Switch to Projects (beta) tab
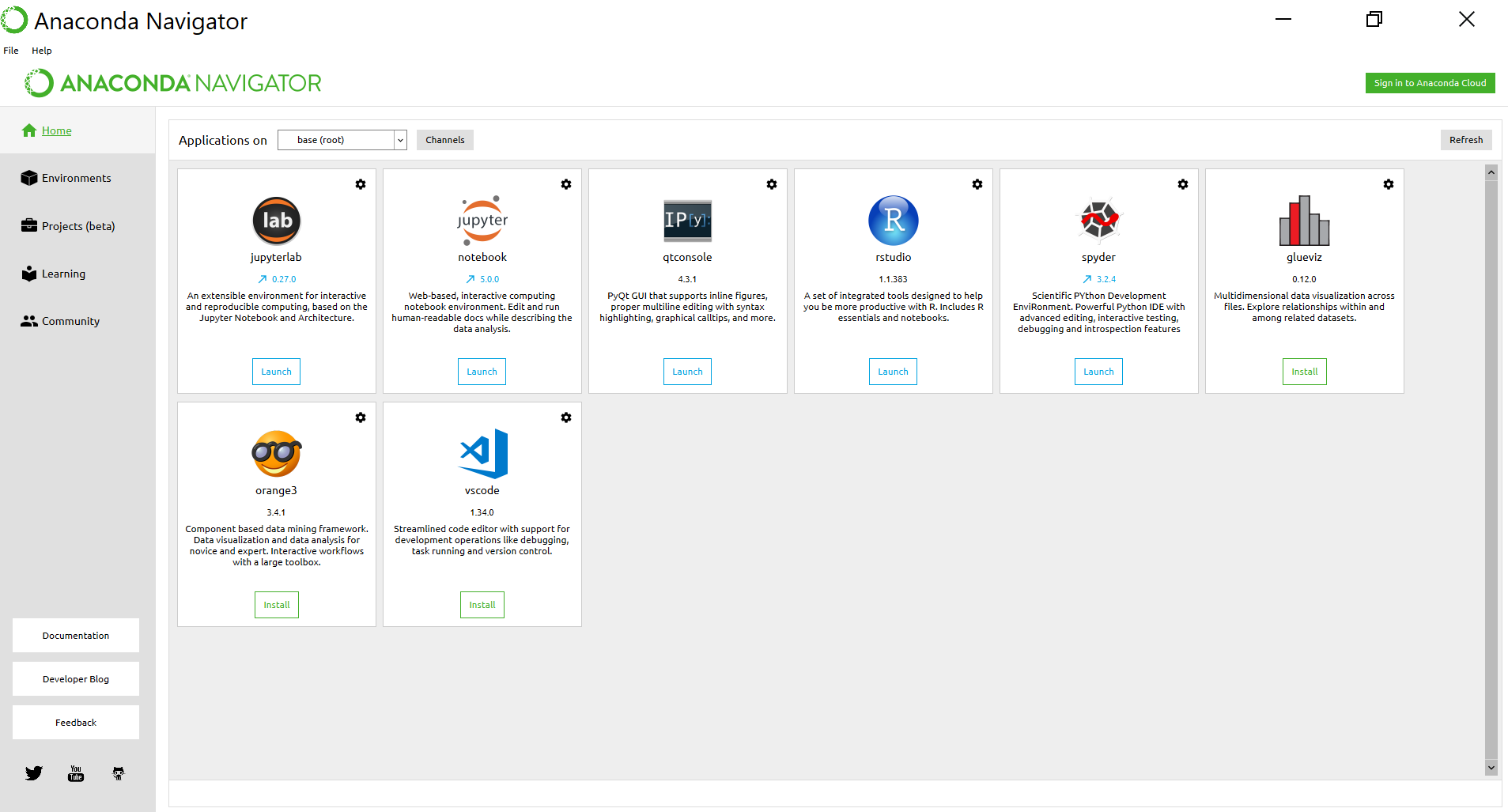This screenshot has width=1508, height=812. tap(77, 226)
